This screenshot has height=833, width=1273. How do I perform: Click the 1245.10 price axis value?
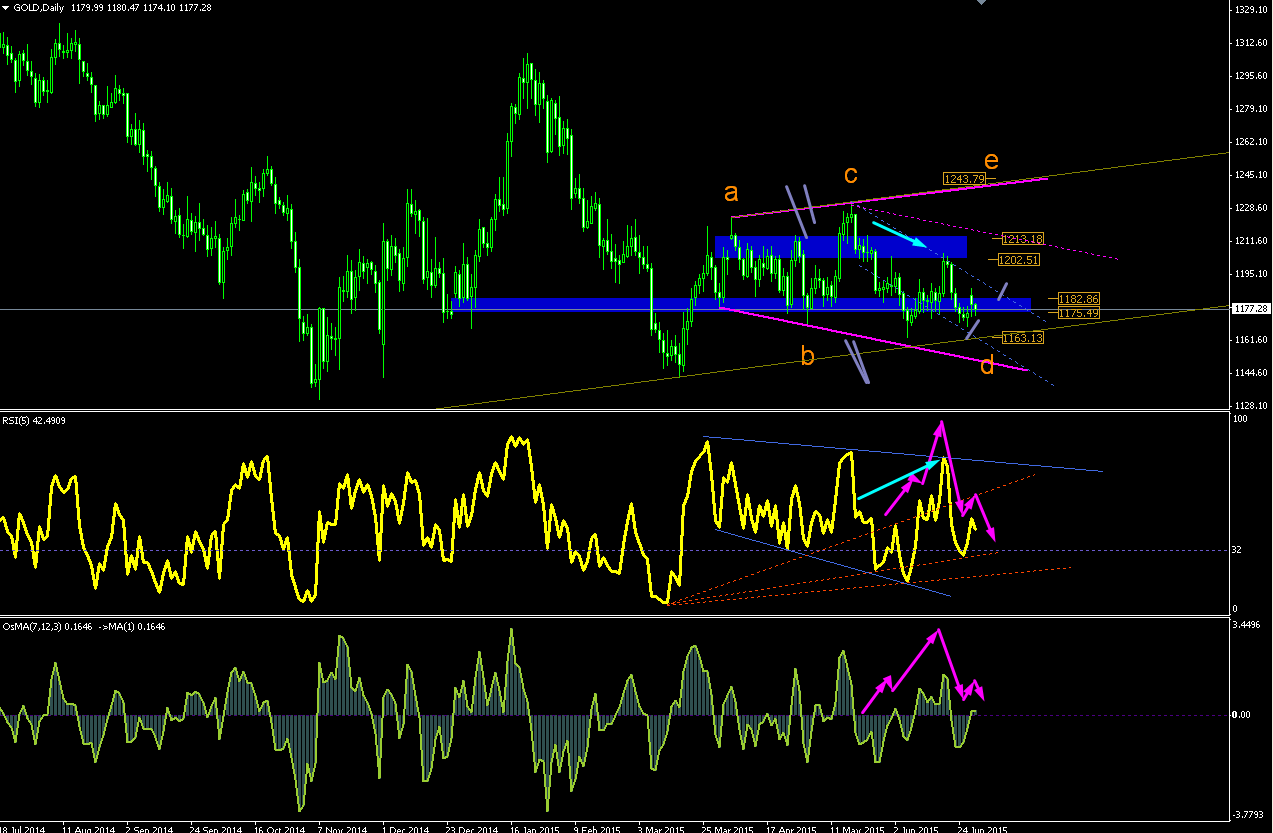1253,175
